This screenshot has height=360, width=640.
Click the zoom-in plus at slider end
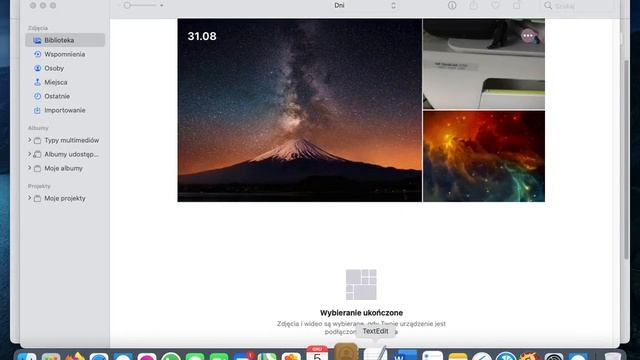(x=162, y=5)
